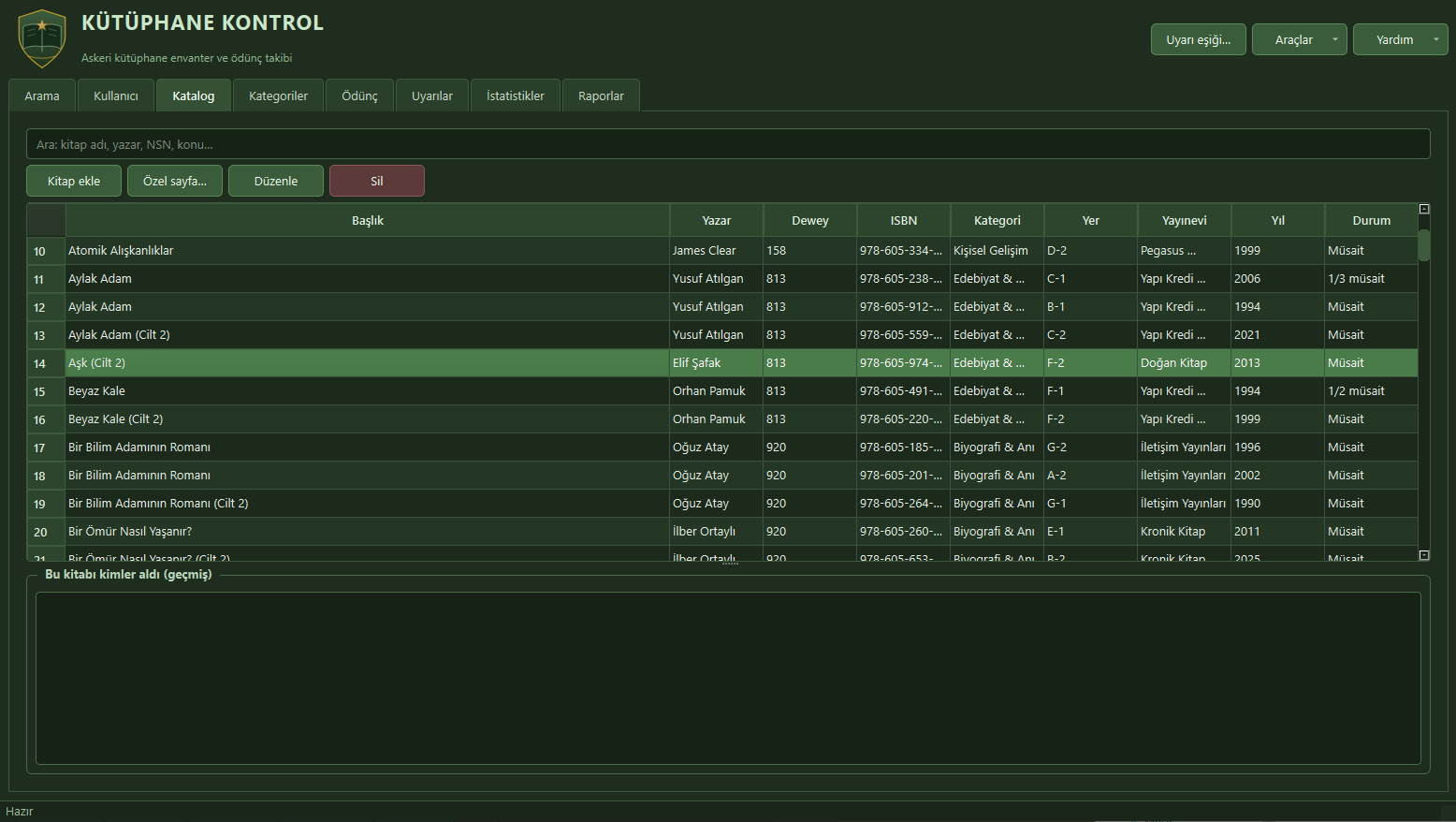Click Dewey value 158
Viewport: 1456px width, 822px height.
pos(810,250)
